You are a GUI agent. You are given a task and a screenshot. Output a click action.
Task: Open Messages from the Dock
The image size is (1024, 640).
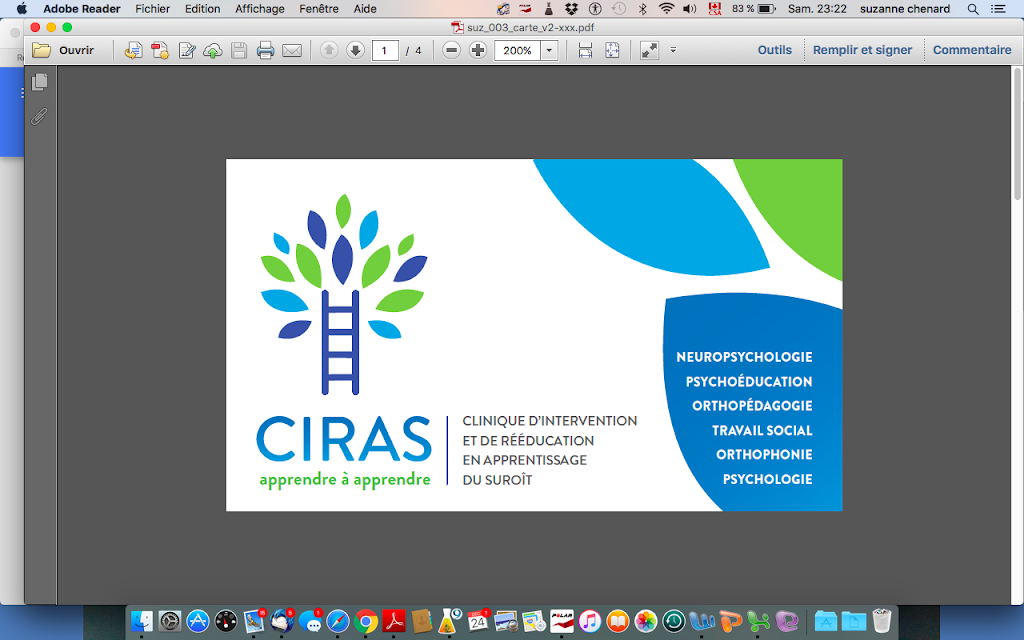pyautogui.click(x=310, y=621)
